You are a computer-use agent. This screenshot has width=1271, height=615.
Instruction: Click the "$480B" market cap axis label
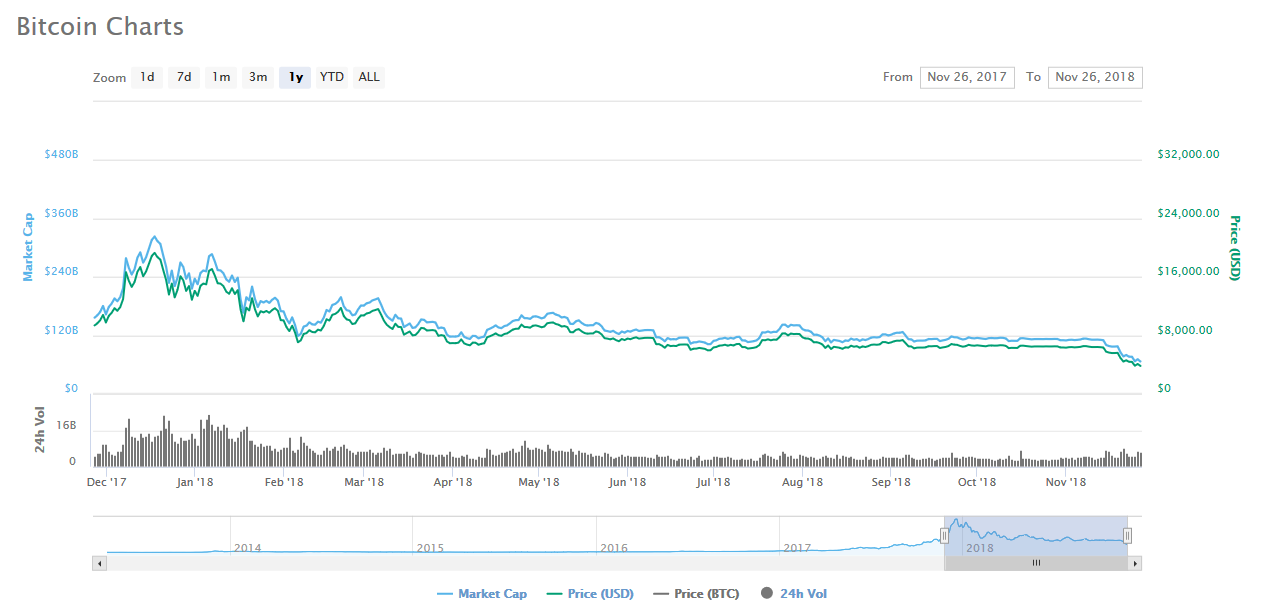click(x=61, y=155)
